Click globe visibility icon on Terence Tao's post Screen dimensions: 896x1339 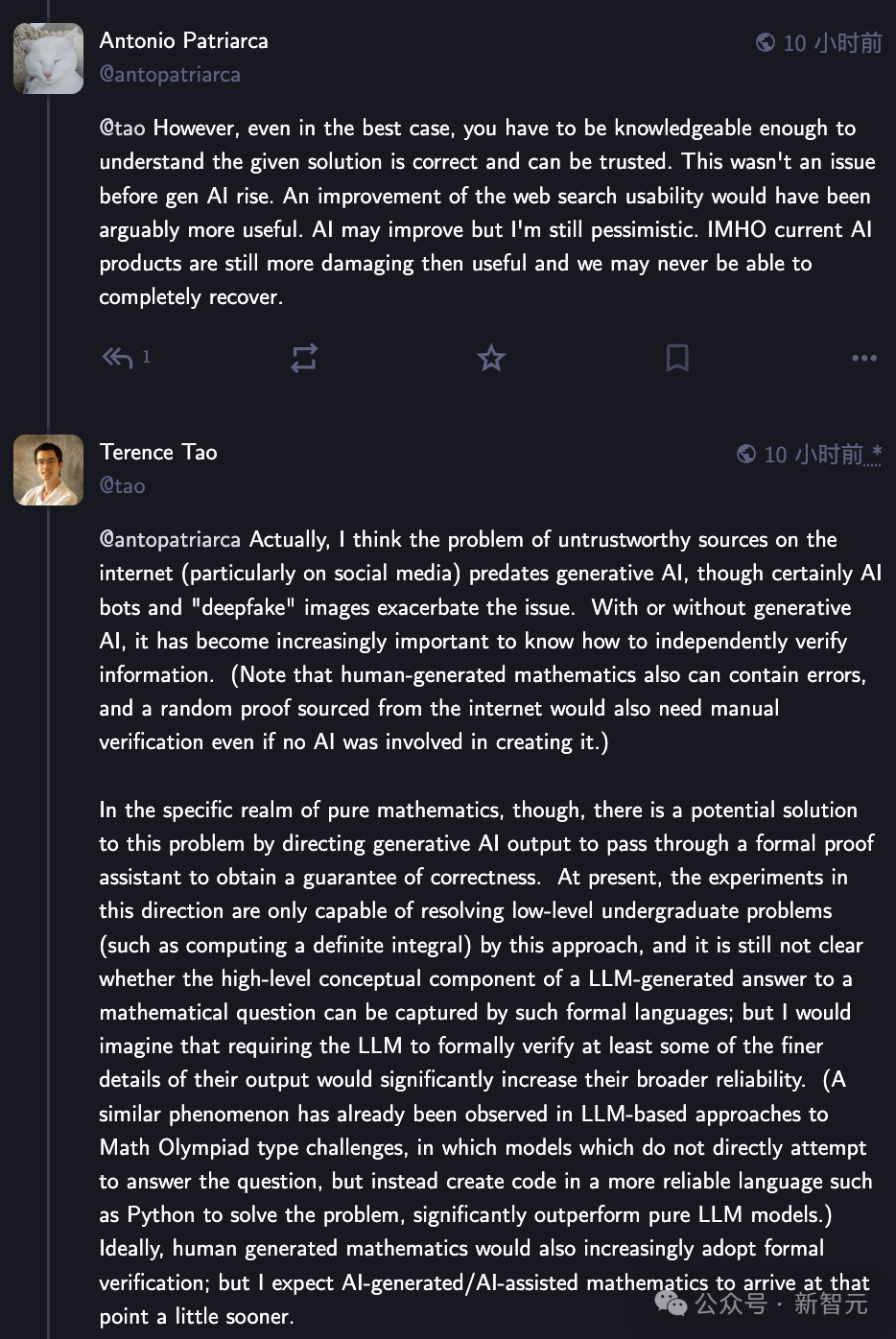tap(746, 454)
